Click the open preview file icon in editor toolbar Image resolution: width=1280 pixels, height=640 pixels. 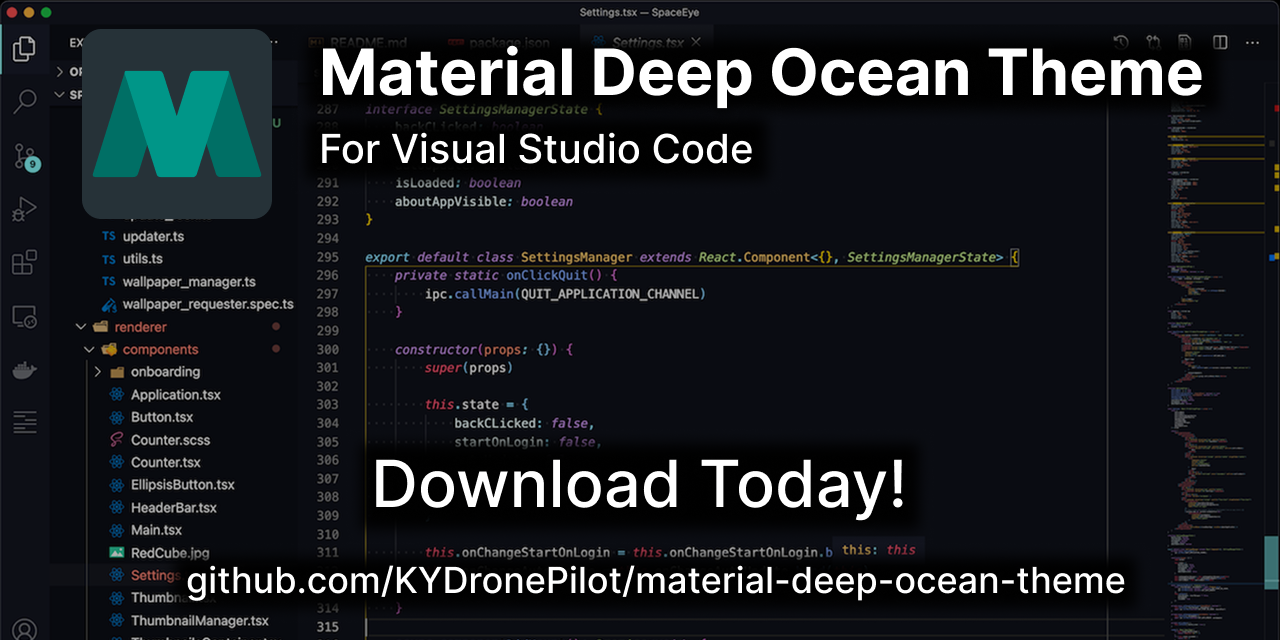1185,42
